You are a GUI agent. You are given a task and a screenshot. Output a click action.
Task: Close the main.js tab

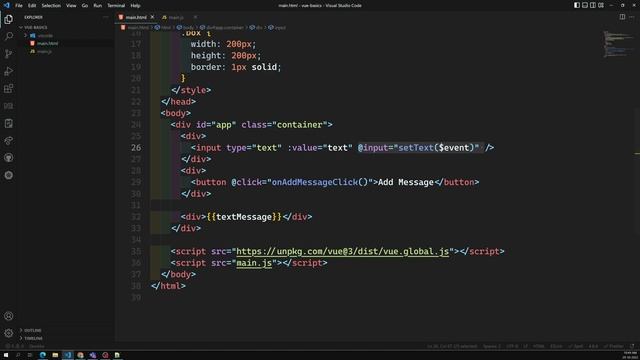click(195, 17)
